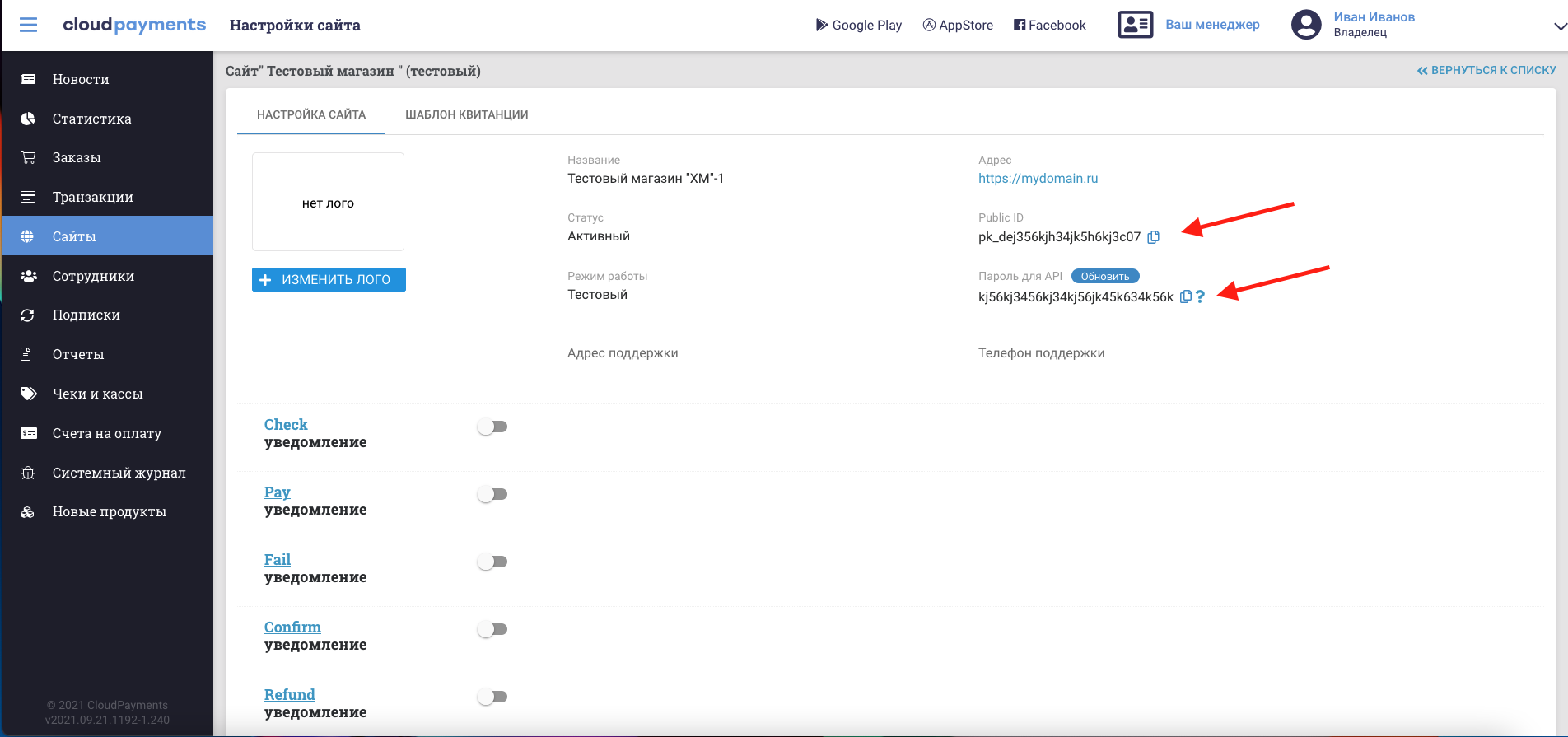Open the hamburger menu icon
Viewport: 1568px width, 737px height.
28,25
